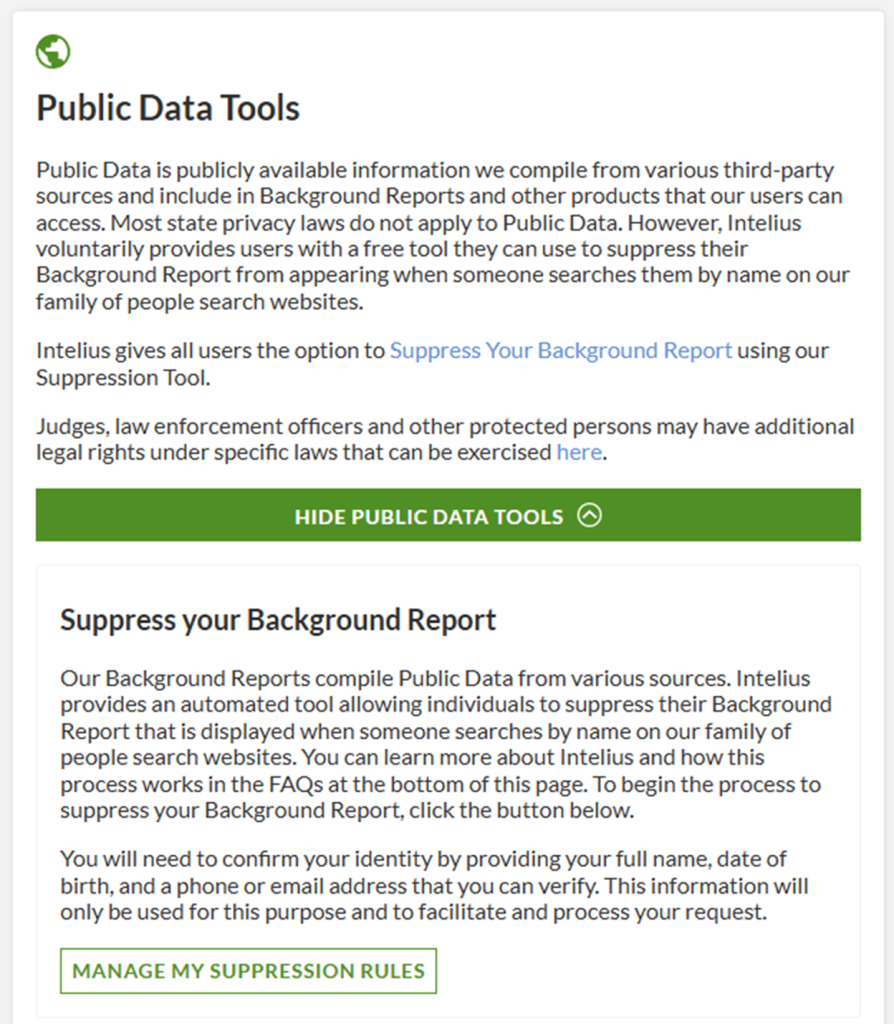Screen dimensions: 894x1024
Task: Click the circled chevron-up icon
Action: [590, 516]
